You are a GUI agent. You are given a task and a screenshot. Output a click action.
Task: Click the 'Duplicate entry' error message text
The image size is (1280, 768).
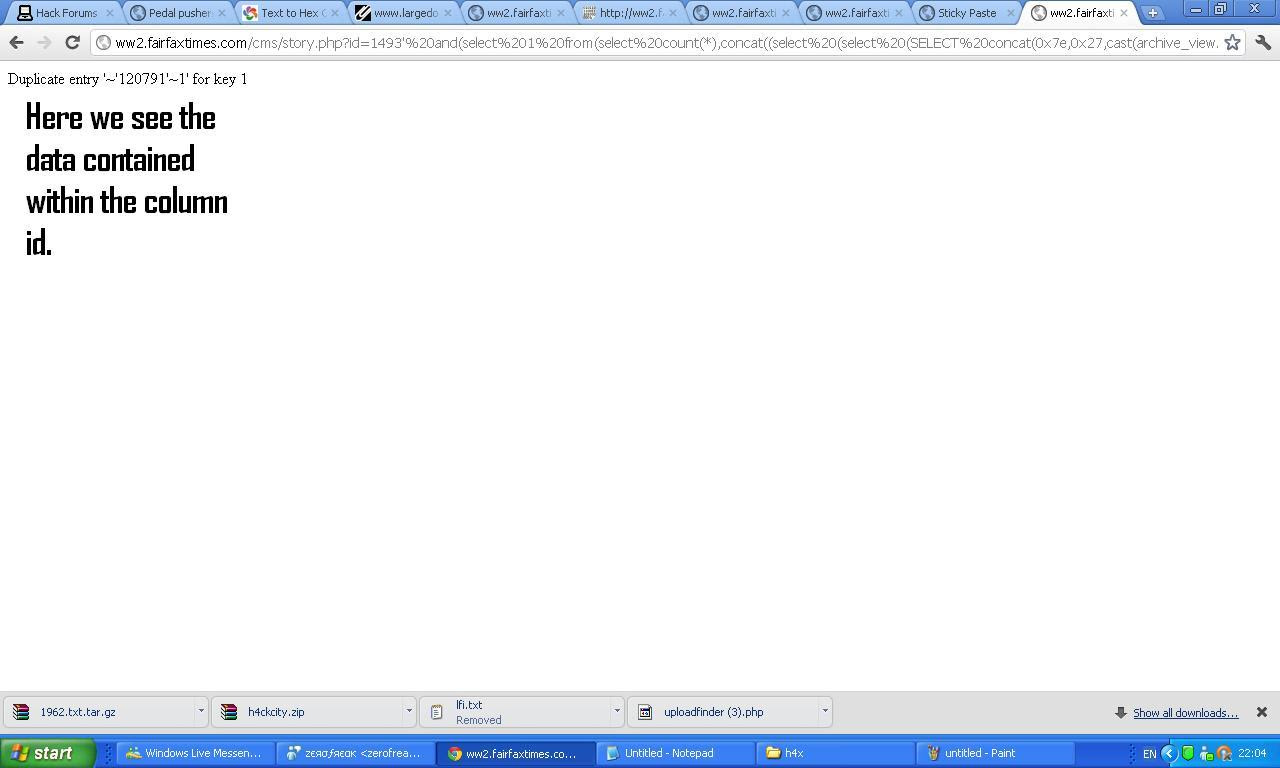pyautogui.click(x=127, y=79)
